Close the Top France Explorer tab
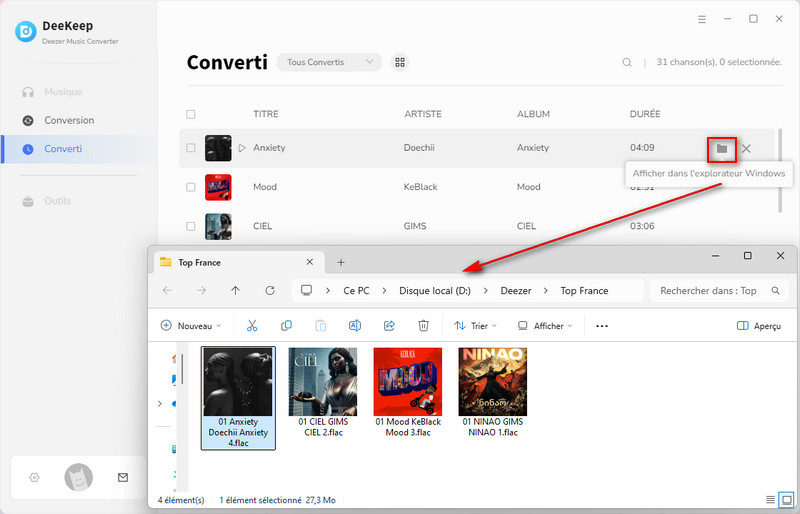The width and height of the screenshot is (800, 514). [310, 262]
